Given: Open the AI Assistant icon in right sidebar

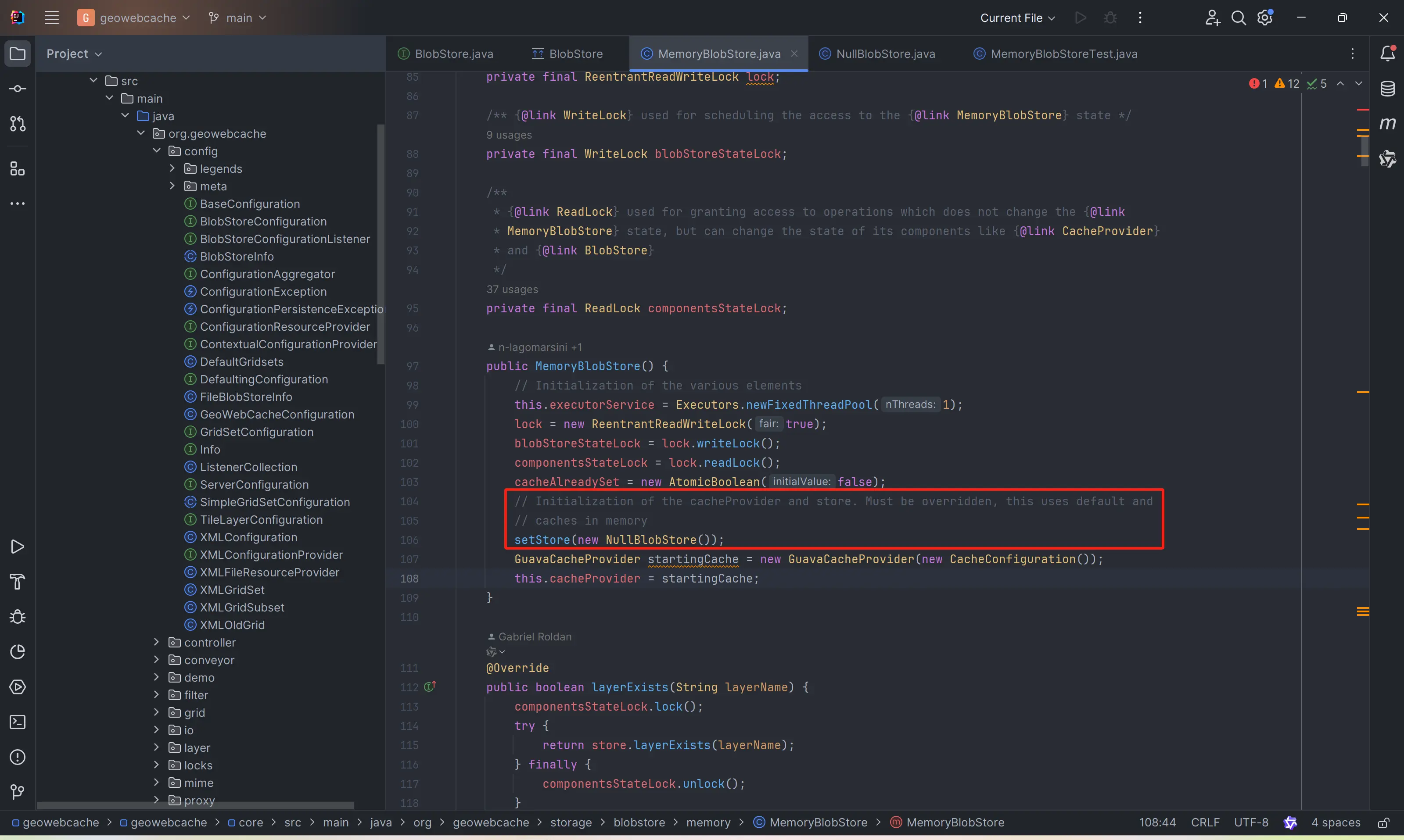Looking at the screenshot, I should pyautogui.click(x=1388, y=159).
